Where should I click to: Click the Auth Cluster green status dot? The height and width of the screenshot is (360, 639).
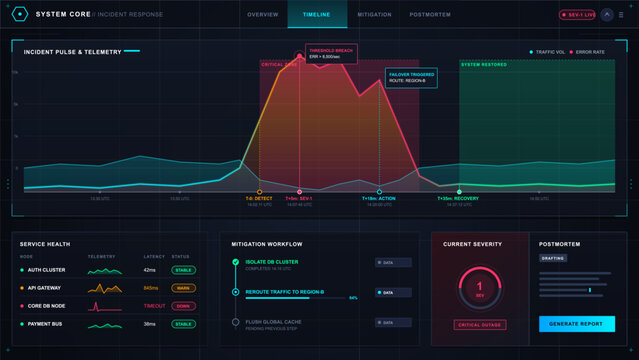point(22,270)
